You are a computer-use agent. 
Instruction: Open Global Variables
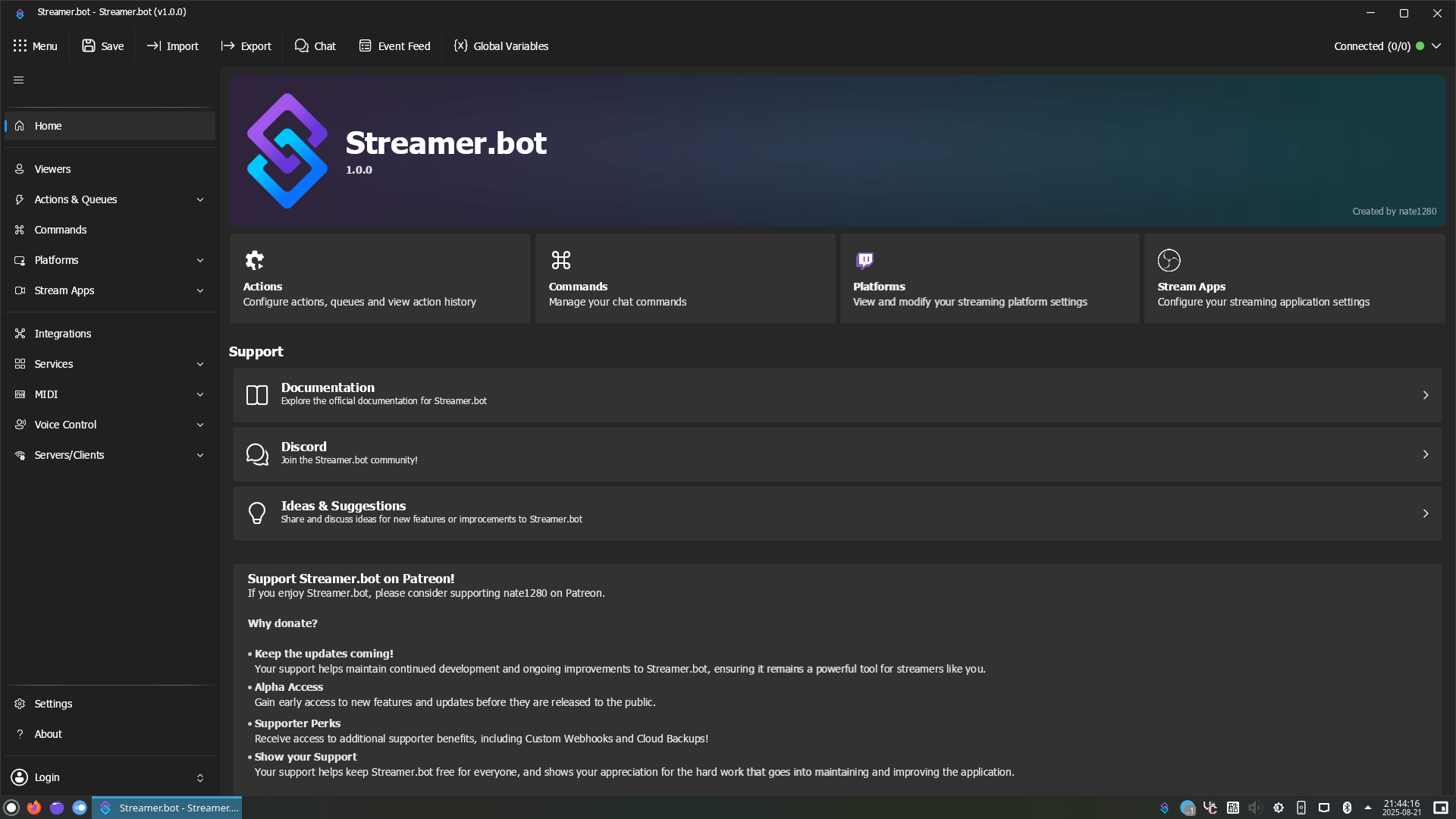(x=500, y=45)
